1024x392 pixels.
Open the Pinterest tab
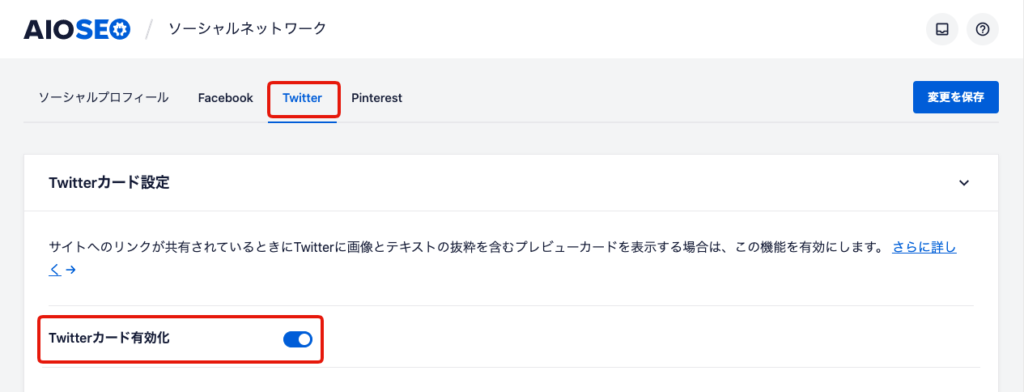[x=377, y=98]
